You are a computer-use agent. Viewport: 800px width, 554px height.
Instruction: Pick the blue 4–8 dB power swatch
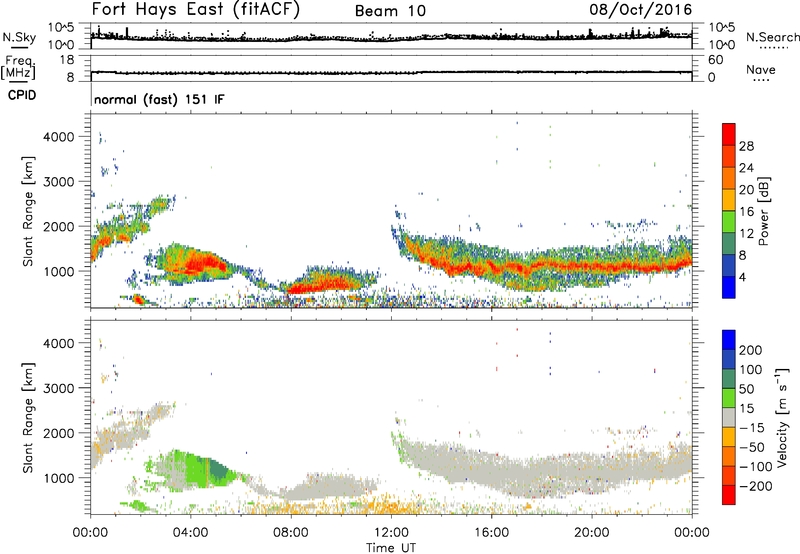pos(729,265)
